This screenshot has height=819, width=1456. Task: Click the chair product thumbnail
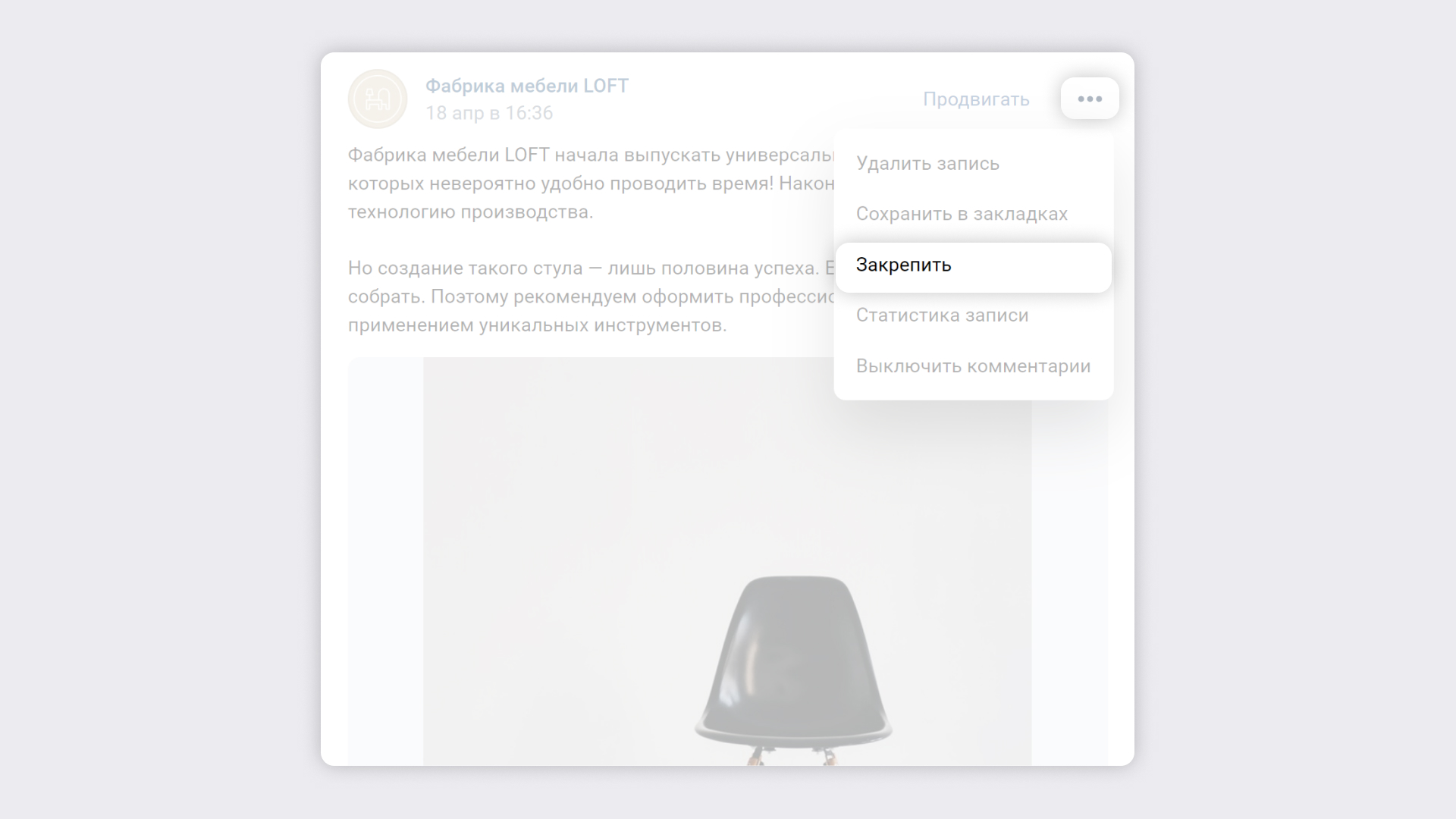[x=800, y=660]
